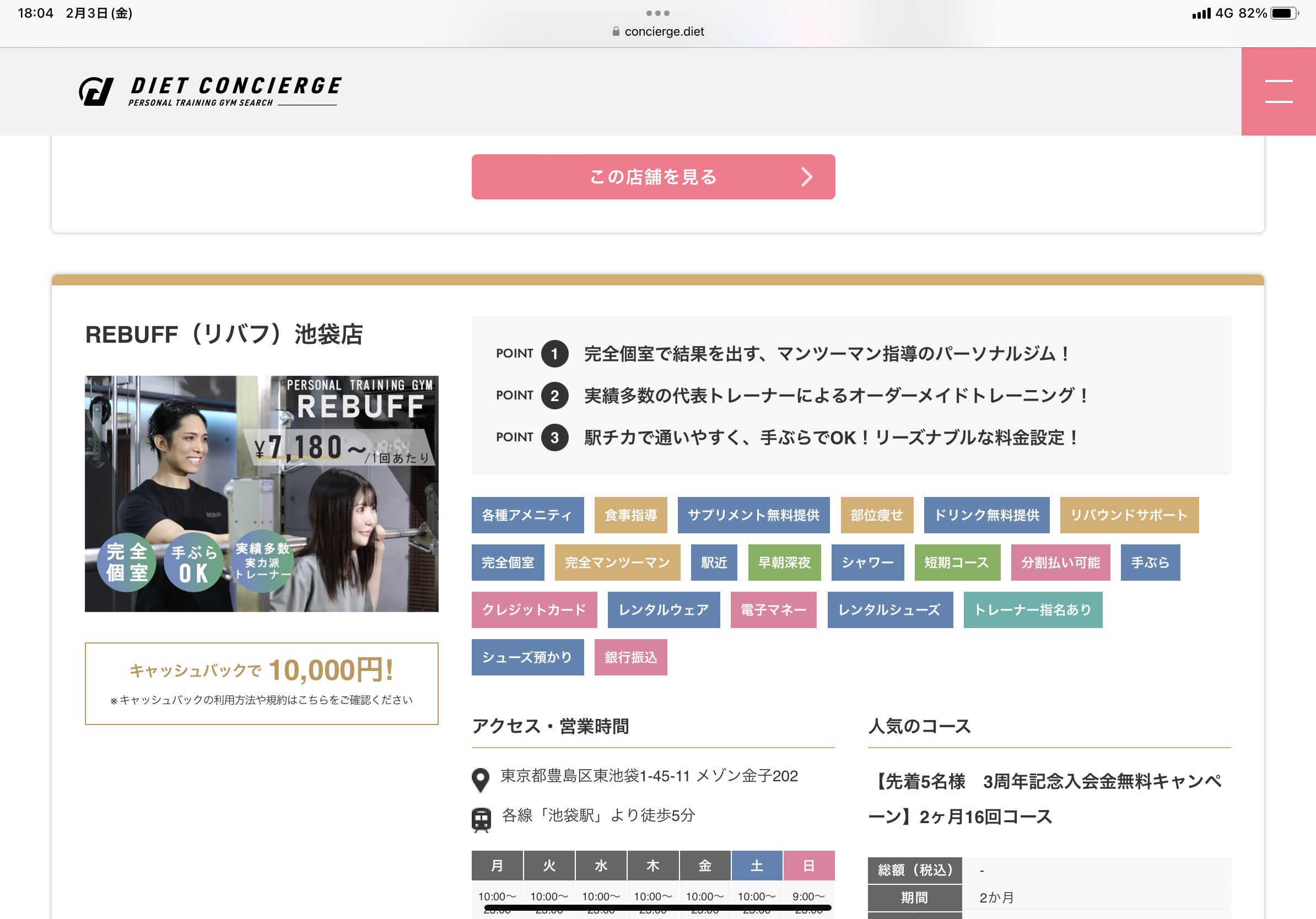Select the 短期コース tag
The height and width of the screenshot is (919, 1316).
(957, 563)
